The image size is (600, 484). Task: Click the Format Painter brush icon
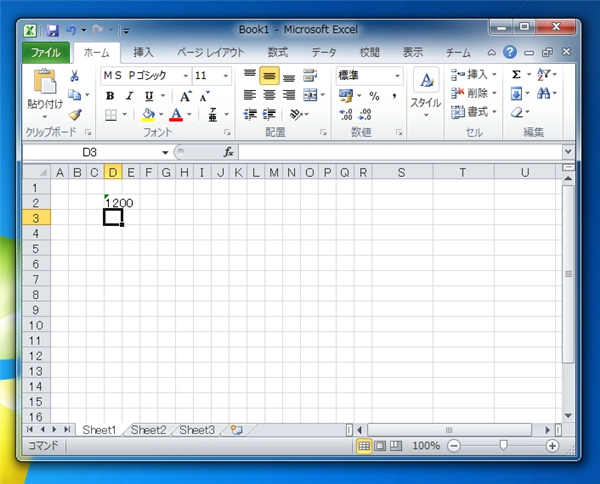[75, 114]
